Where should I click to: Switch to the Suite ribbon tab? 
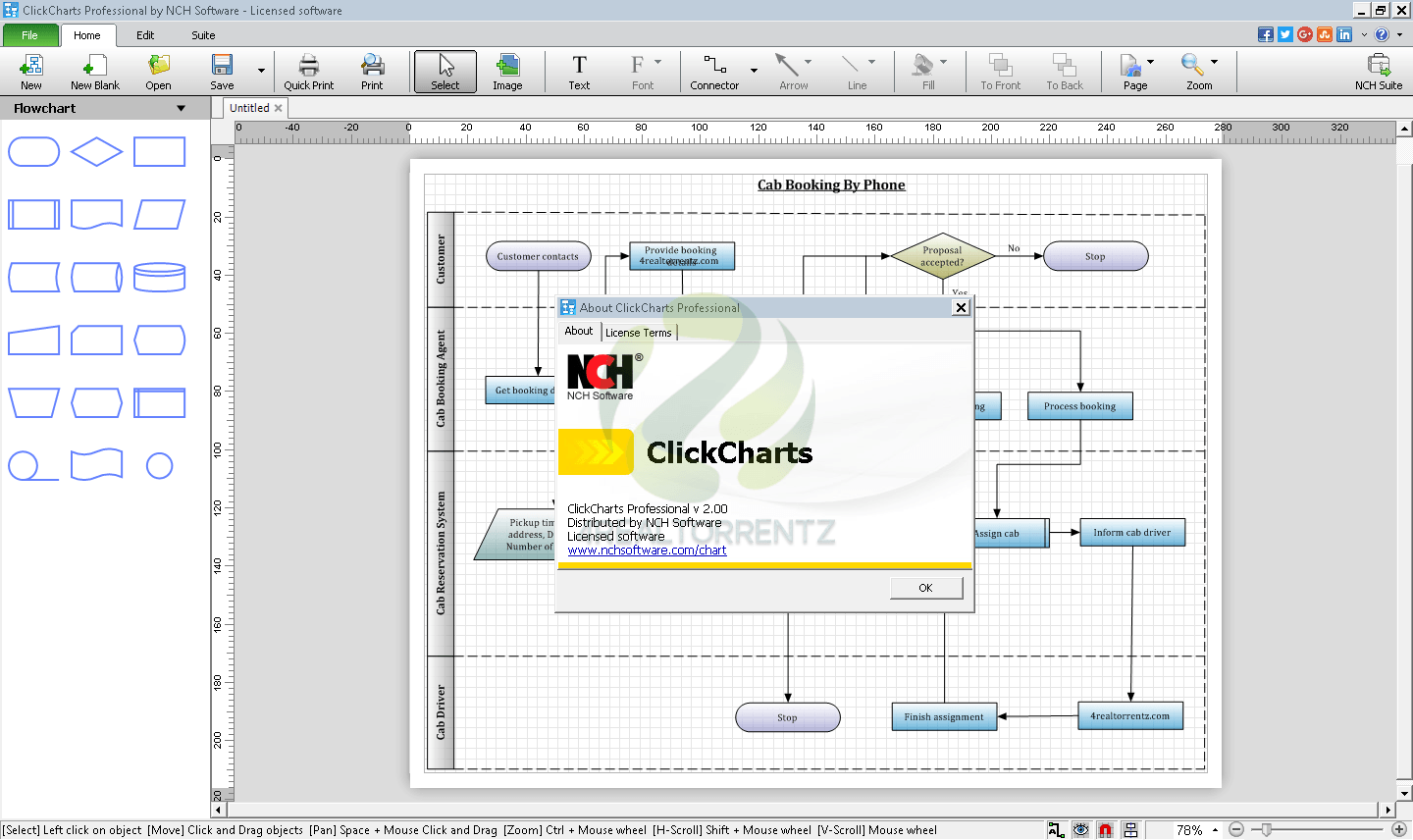(203, 35)
